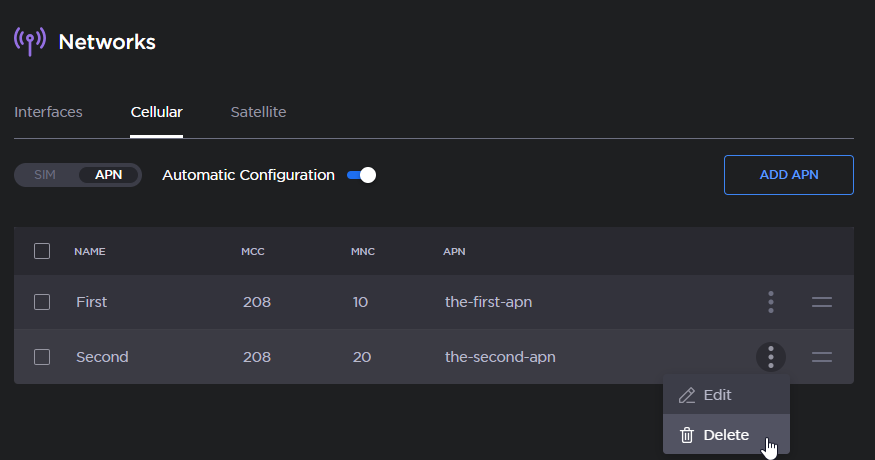Check the box for the First APN
This screenshot has width=875, height=460.
coord(42,302)
